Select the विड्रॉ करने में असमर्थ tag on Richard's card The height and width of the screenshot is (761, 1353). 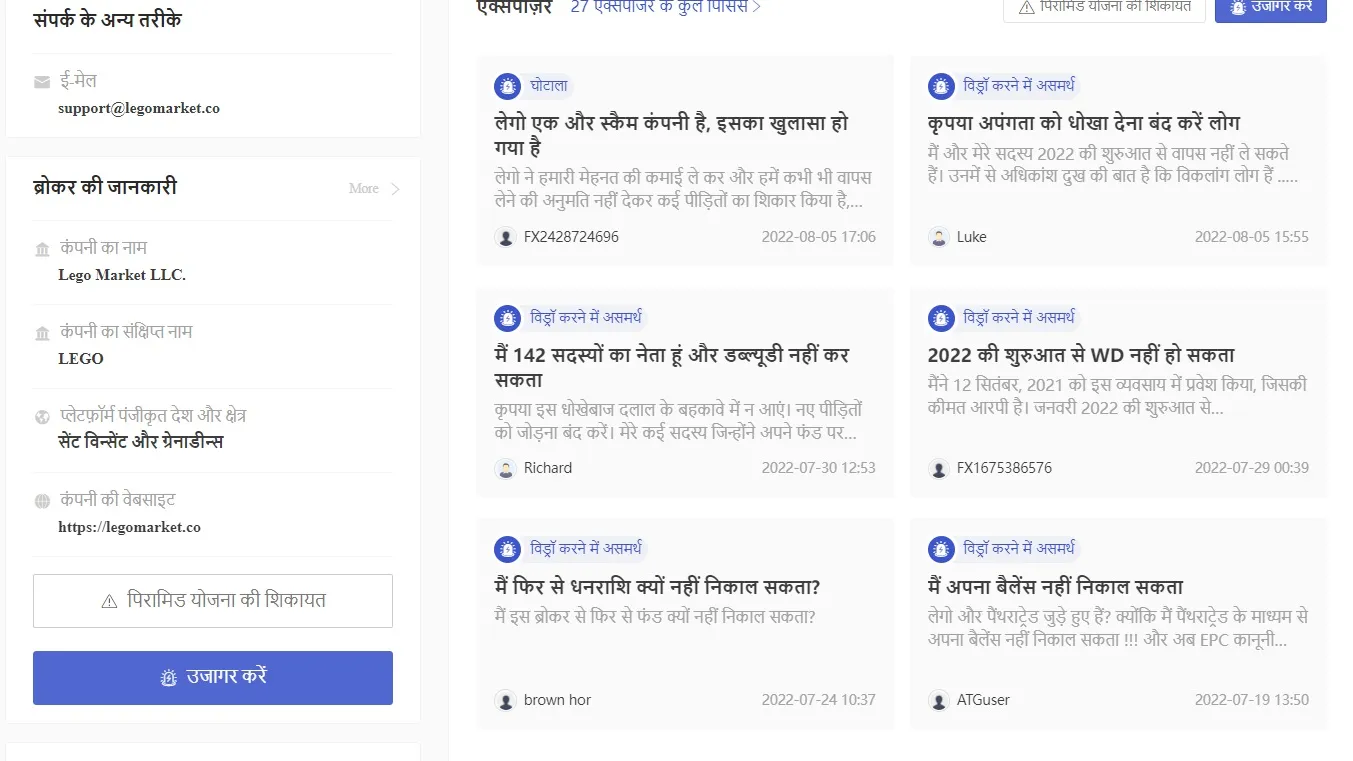pos(586,318)
